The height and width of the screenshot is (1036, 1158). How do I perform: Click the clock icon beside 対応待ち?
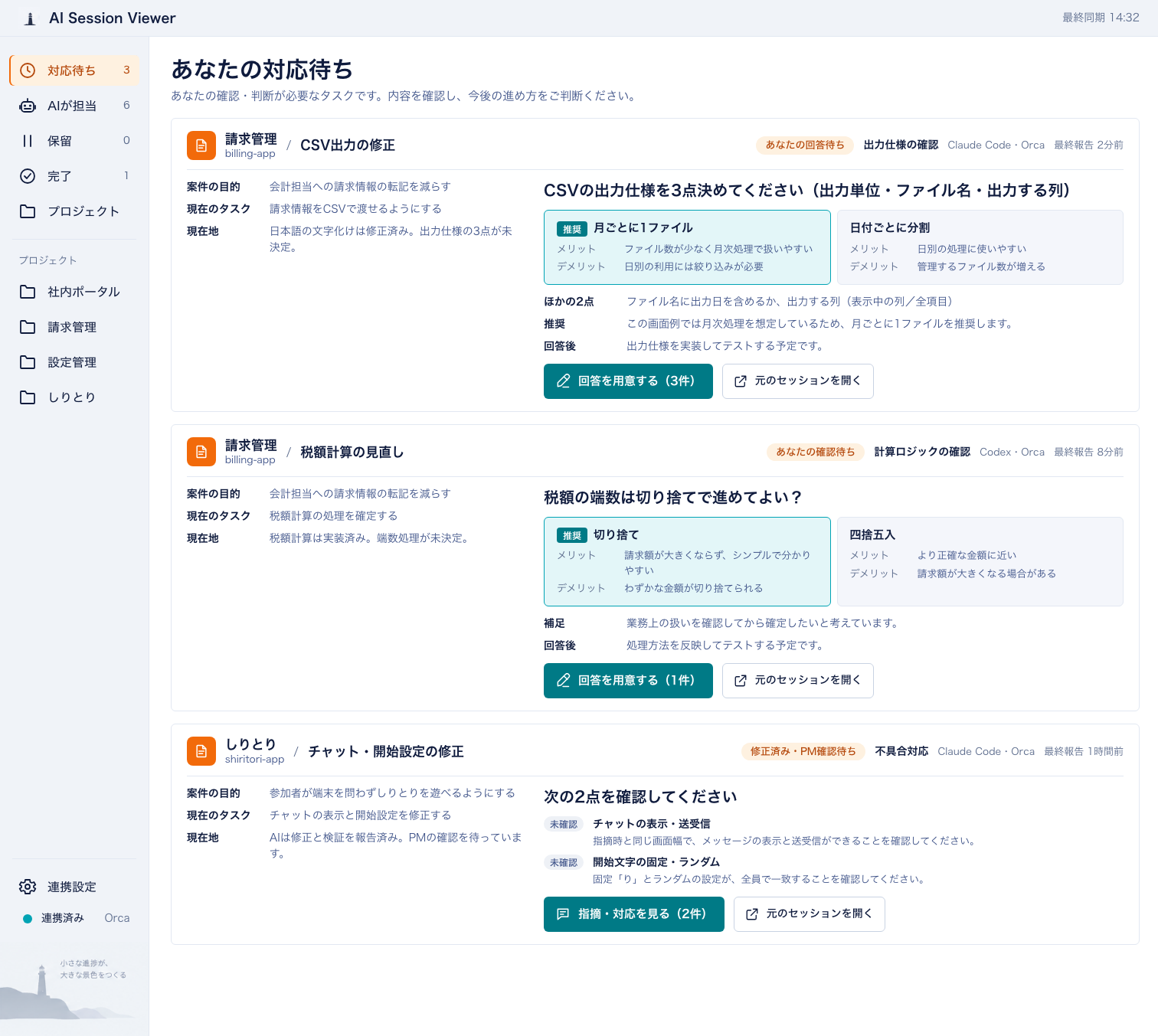pyautogui.click(x=28, y=70)
